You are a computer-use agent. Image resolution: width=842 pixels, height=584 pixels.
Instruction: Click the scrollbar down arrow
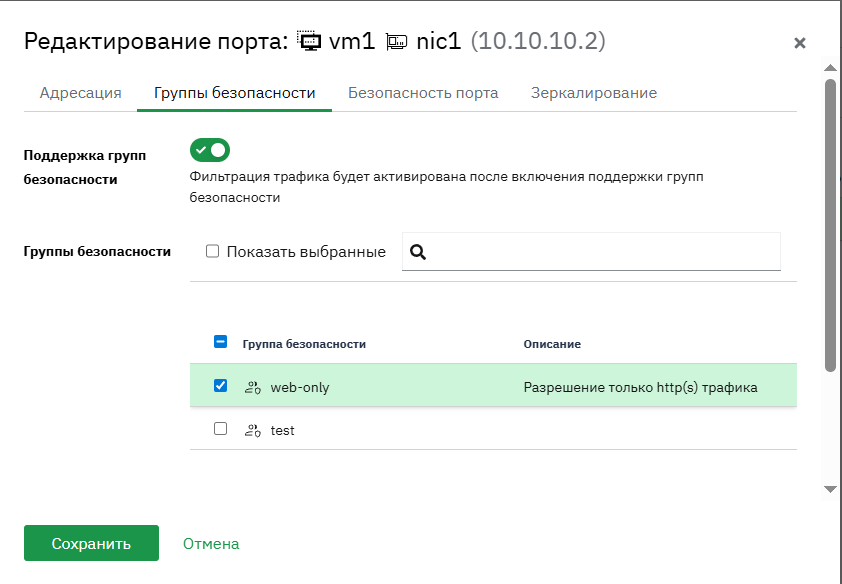[830, 490]
